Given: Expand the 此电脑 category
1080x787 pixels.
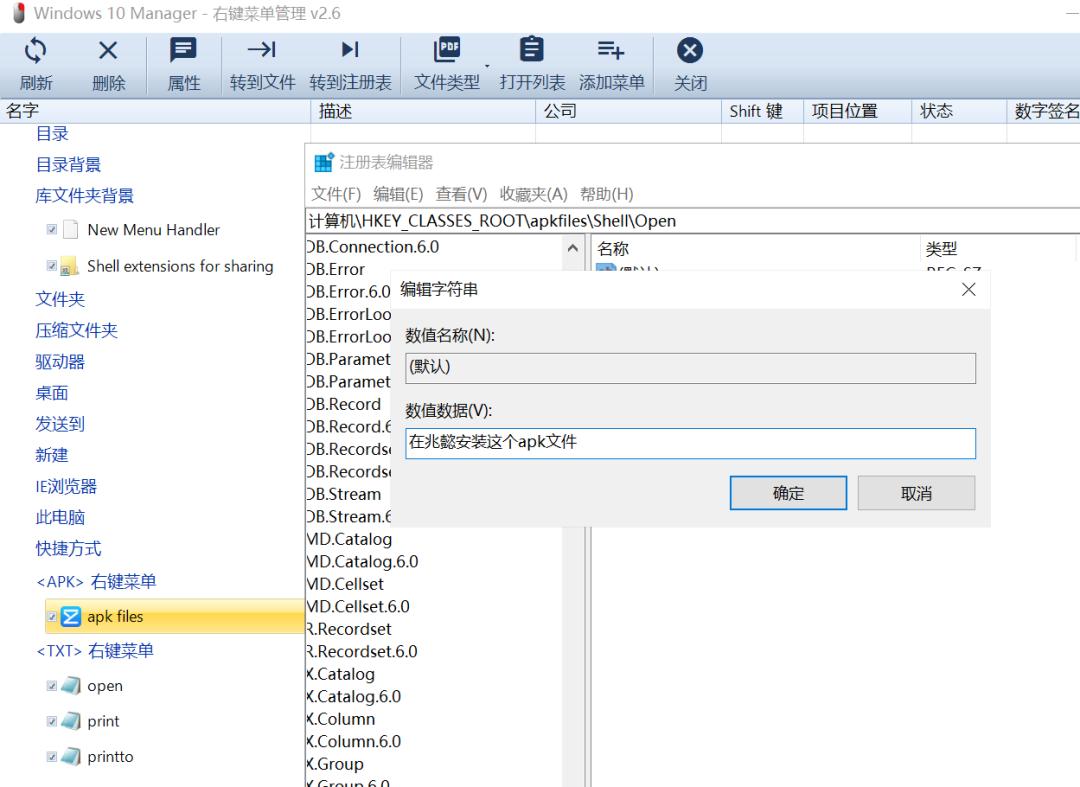Looking at the screenshot, I should 61,518.
